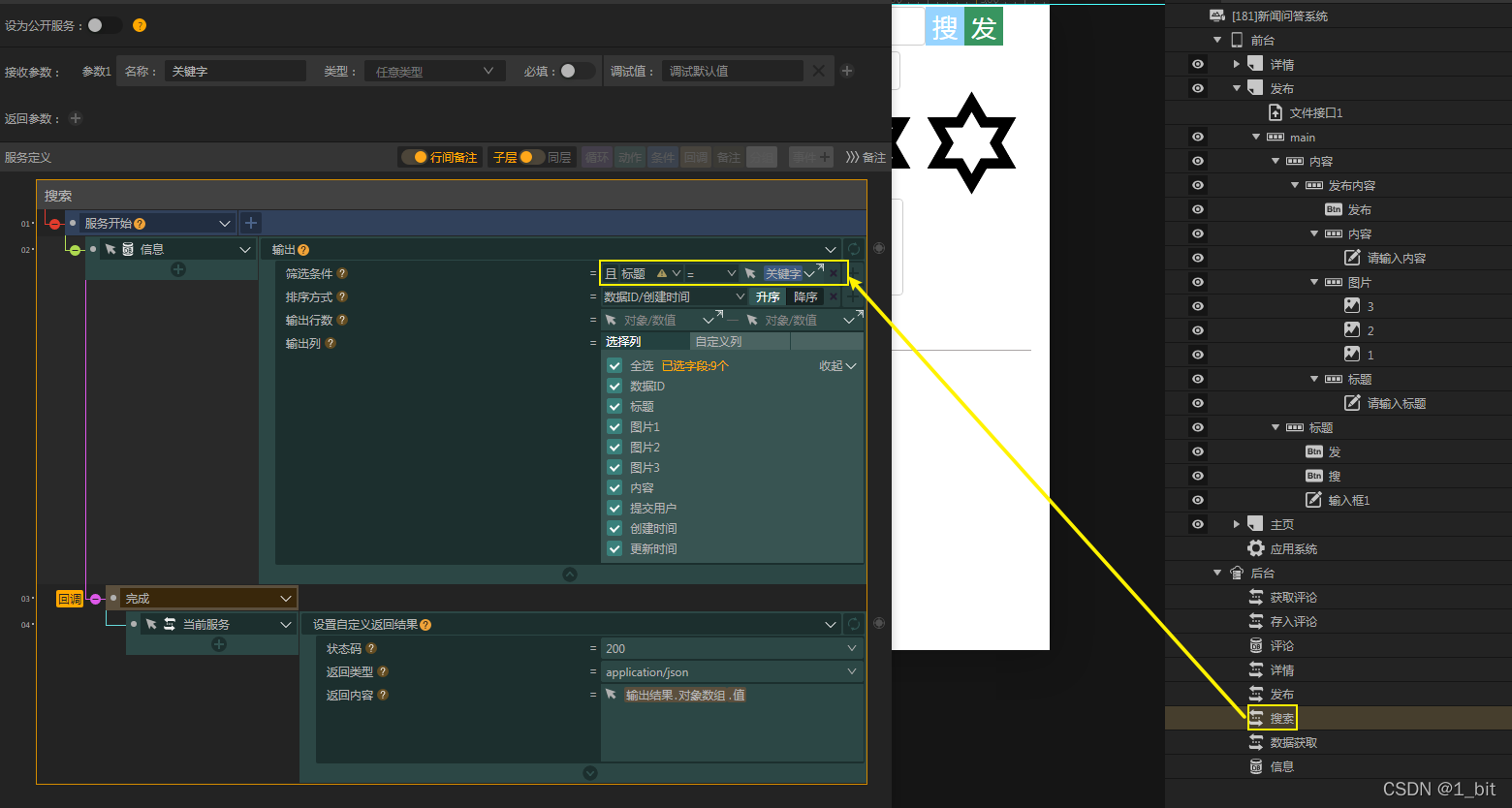The height and width of the screenshot is (808, 1512).
Task: Uncheck the 更新时间 column checkbox
Action: 614,548
